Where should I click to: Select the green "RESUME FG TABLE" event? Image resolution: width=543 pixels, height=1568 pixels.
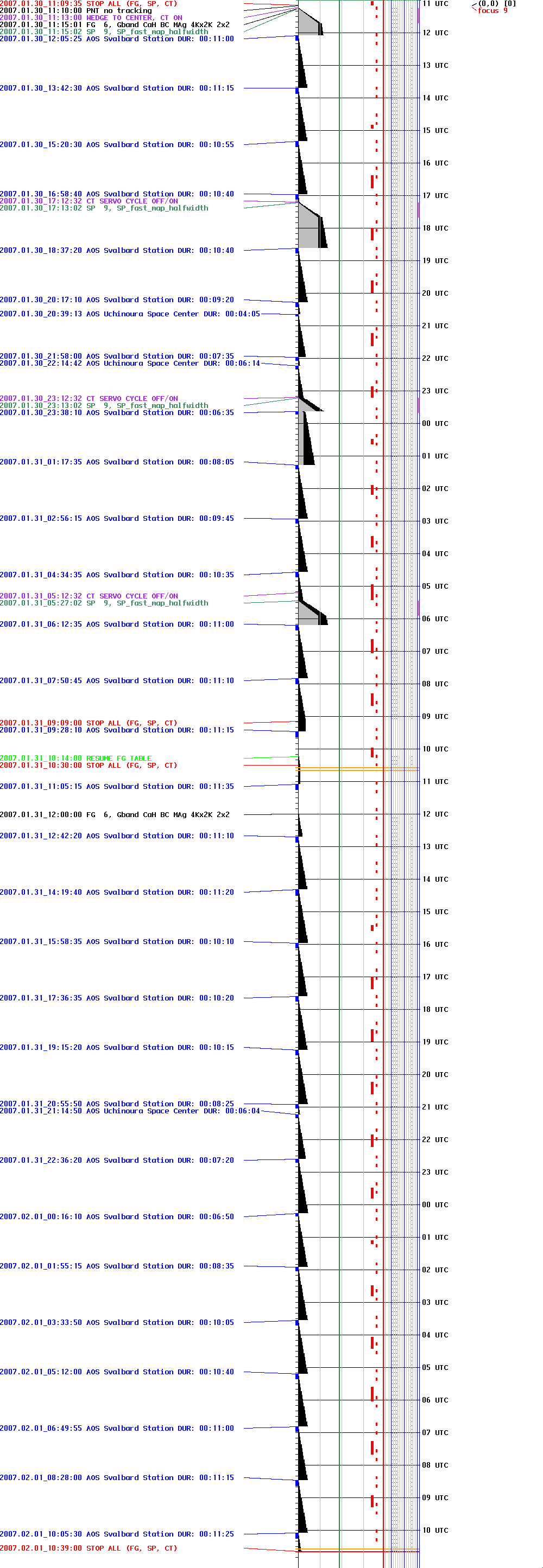click(75, 758)
